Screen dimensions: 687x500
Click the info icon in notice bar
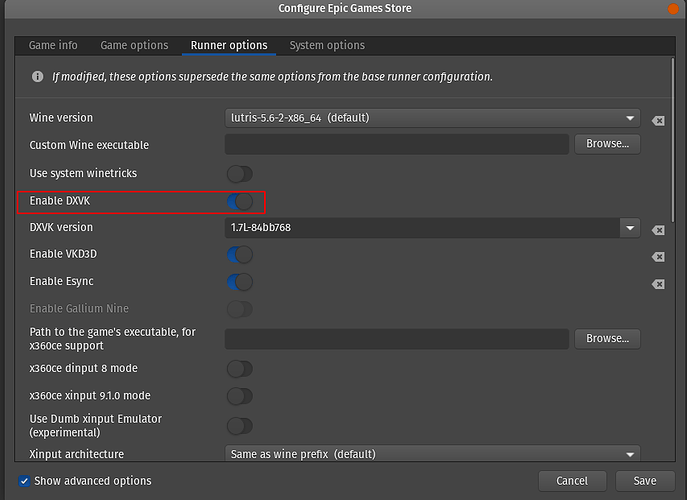pyautogui.click(x=38, y=77)
